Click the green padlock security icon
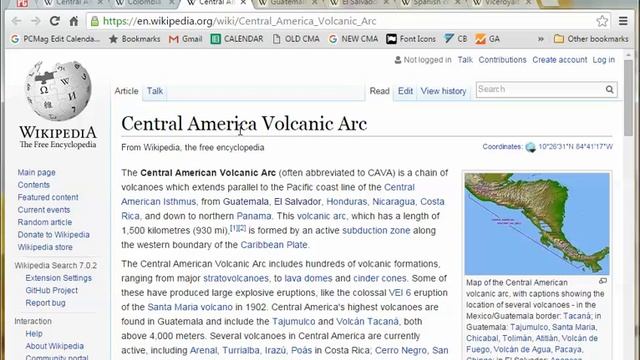Image resolution: width=640 pixels, height=360 pixels. [x=95, y=21]
